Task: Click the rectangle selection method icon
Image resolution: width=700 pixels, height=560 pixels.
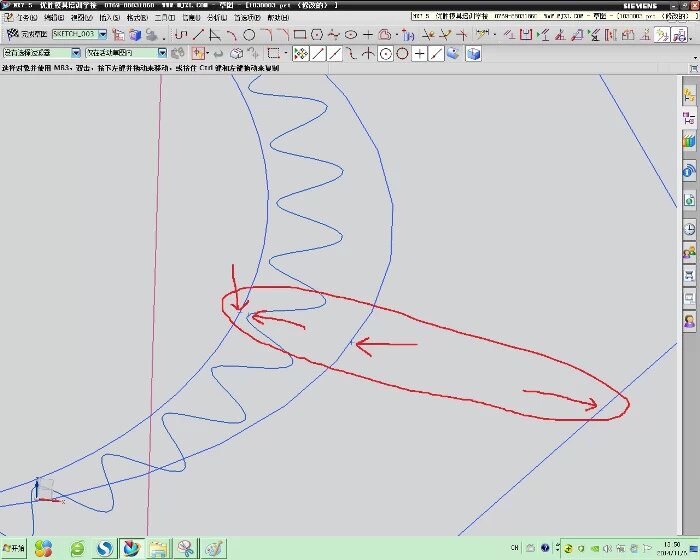Action: (x=273, y=54)
